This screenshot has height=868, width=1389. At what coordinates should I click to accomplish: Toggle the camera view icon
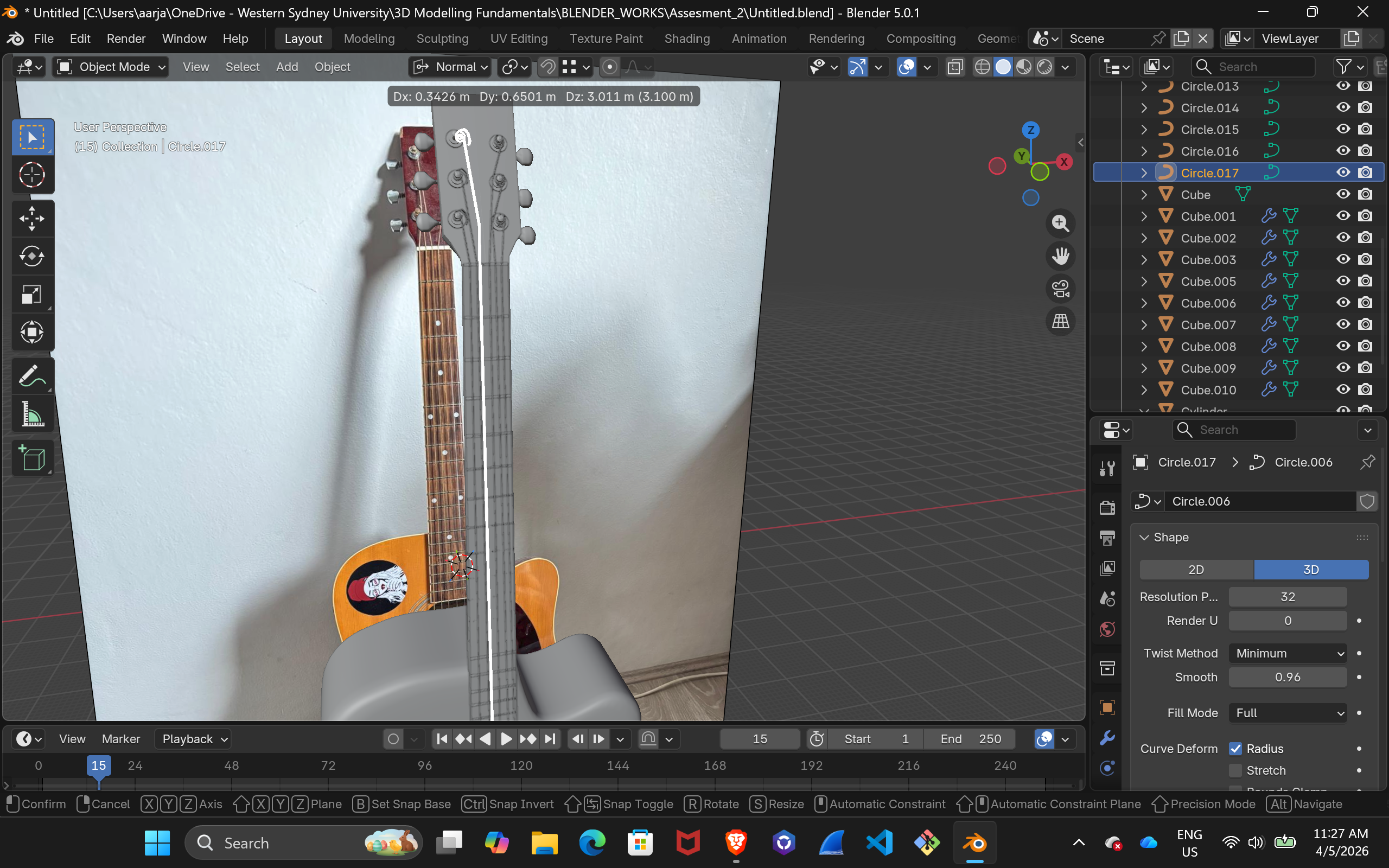[x=1060, y=289]
